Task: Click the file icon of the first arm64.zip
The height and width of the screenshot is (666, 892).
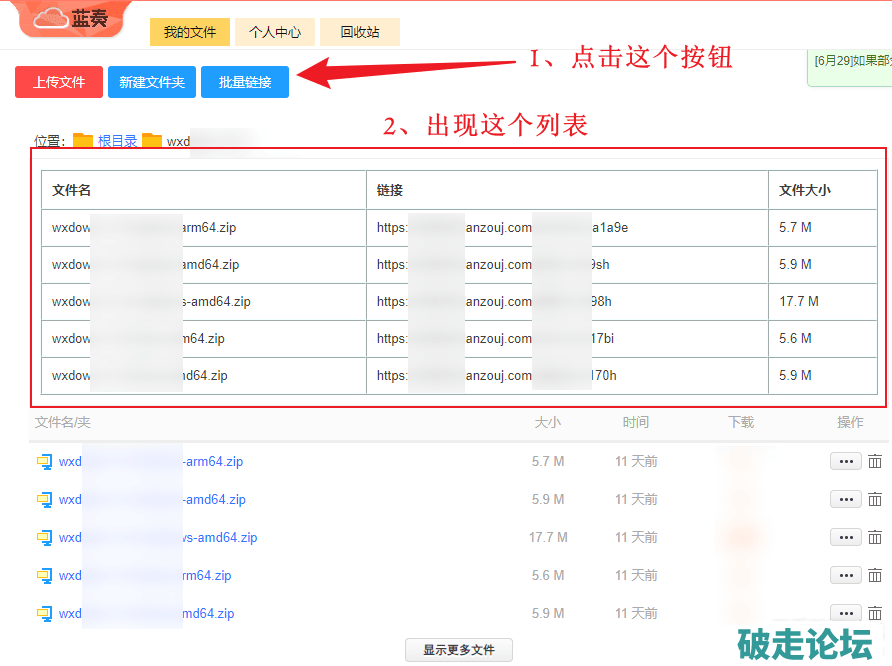Action: tap(44, 462)
